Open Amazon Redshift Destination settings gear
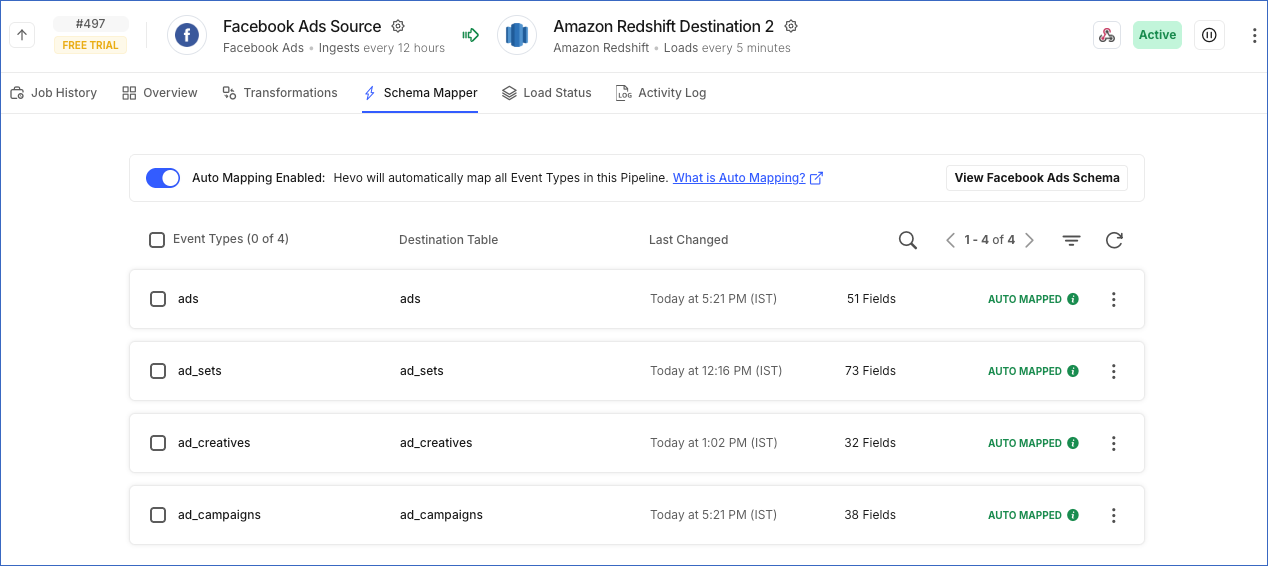1268x566 pixels. (x=791, y=26)
